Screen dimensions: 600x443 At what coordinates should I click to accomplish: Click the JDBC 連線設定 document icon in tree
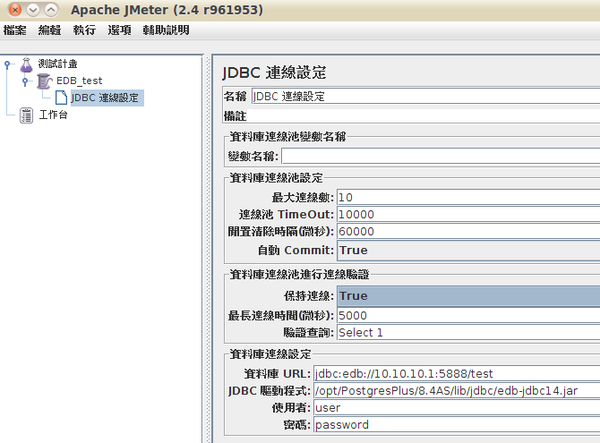point(61,98)
